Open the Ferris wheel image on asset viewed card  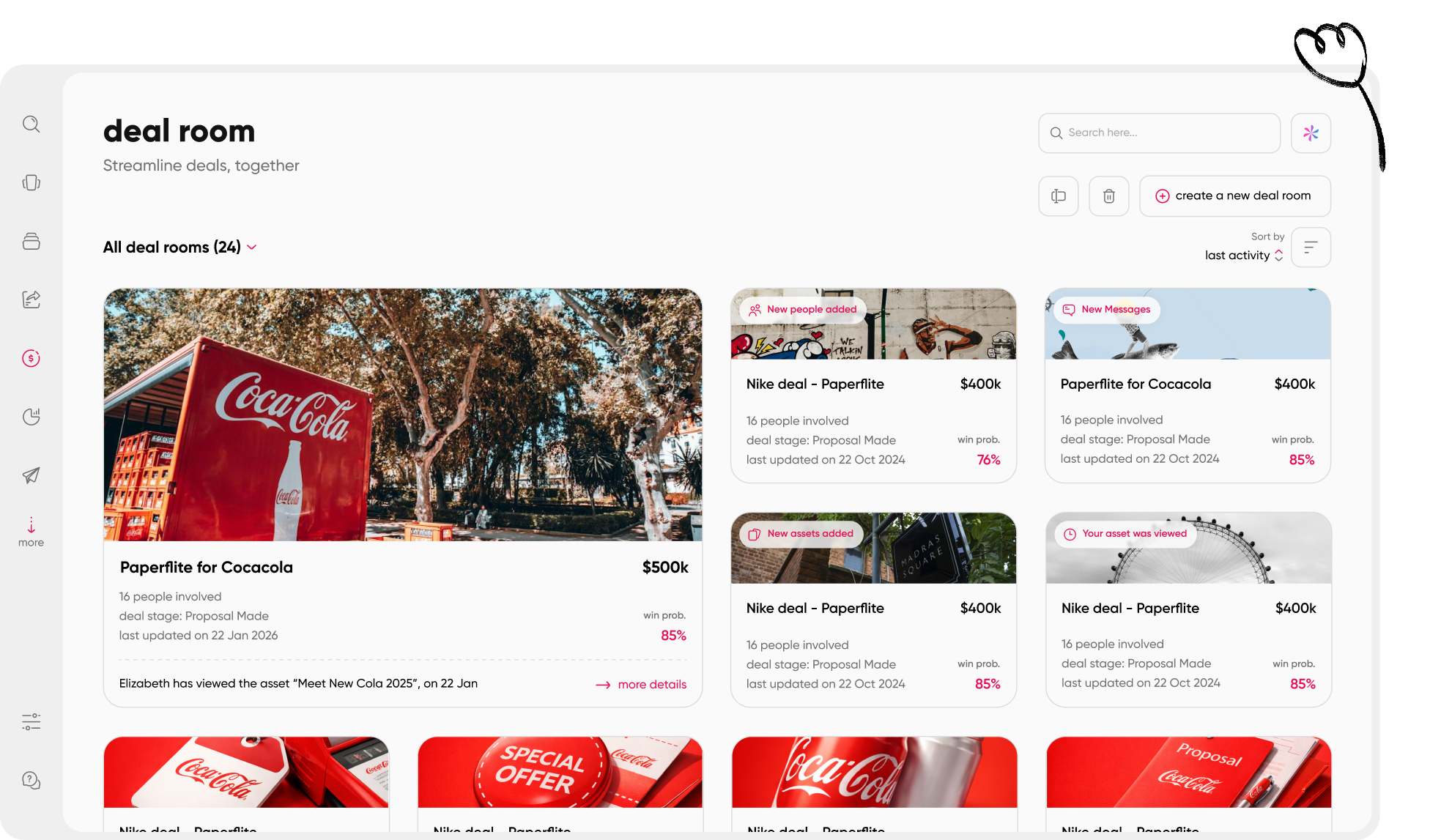pyautogui.click(x=1188, y=548)
